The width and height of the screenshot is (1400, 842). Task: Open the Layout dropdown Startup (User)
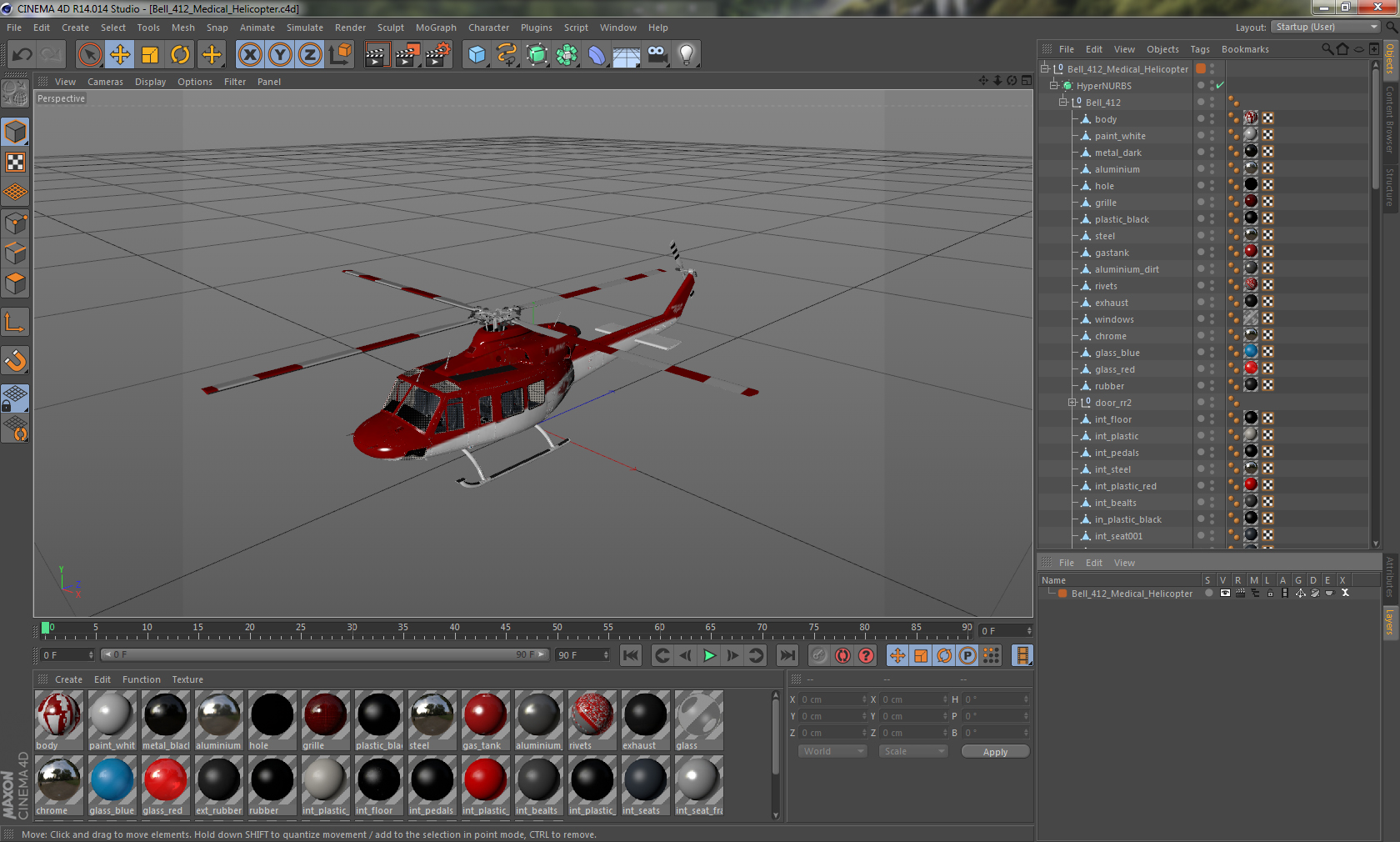click(1326, 28)
